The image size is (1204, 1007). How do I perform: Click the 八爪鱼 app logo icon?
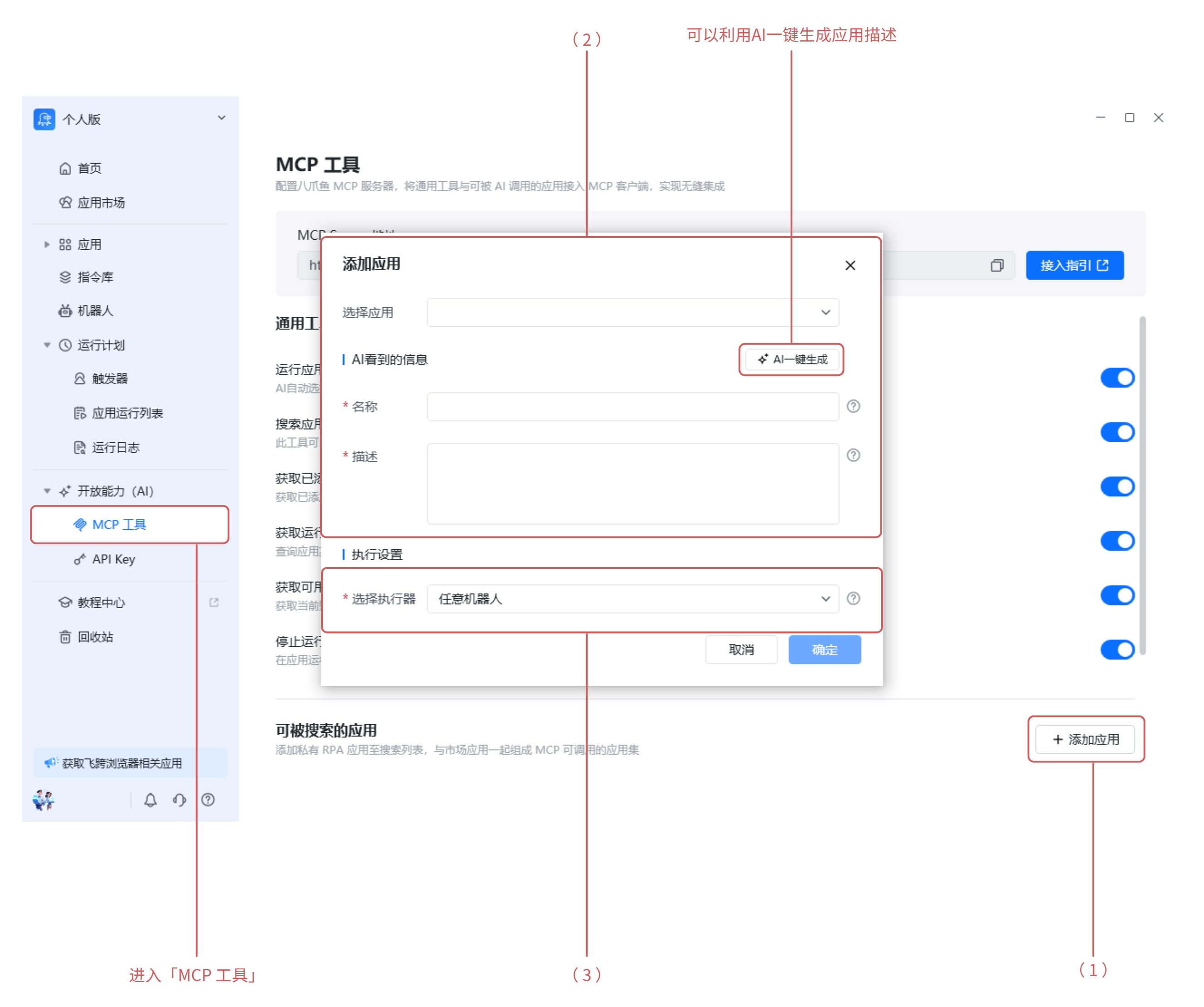(x=44, y=119)
